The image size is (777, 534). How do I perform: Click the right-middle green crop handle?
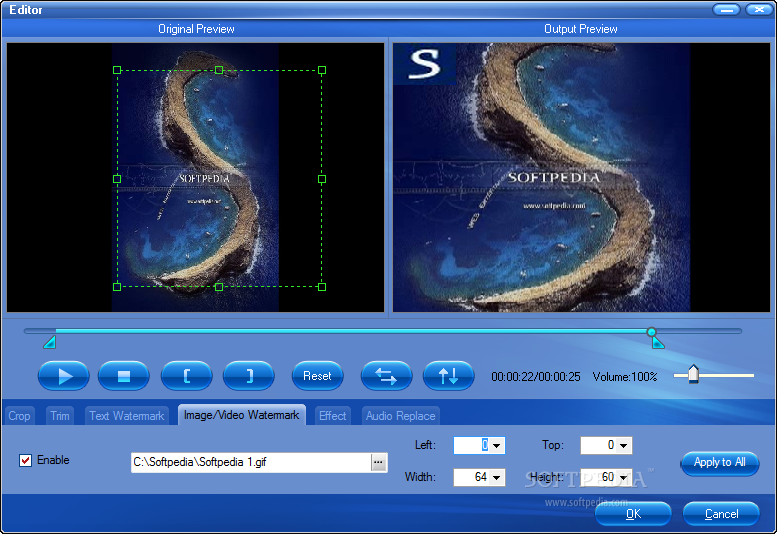pyautogui.click(x=322, y=179)
